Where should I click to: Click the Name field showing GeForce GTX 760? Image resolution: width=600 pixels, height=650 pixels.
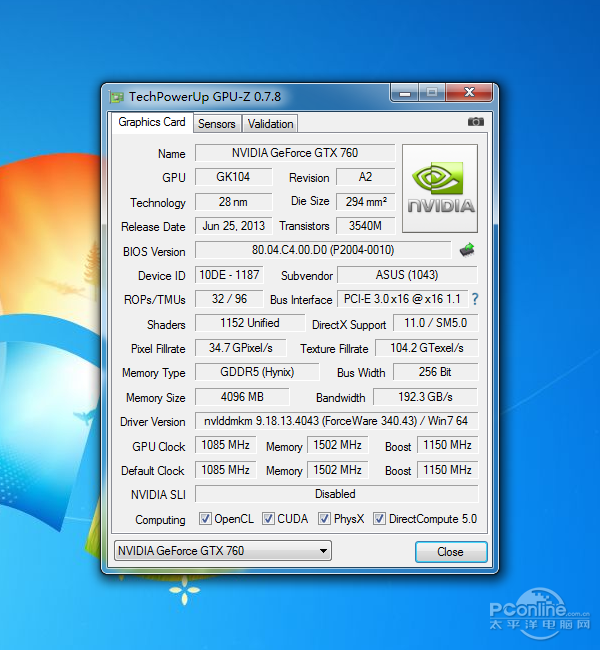(295, 153)
